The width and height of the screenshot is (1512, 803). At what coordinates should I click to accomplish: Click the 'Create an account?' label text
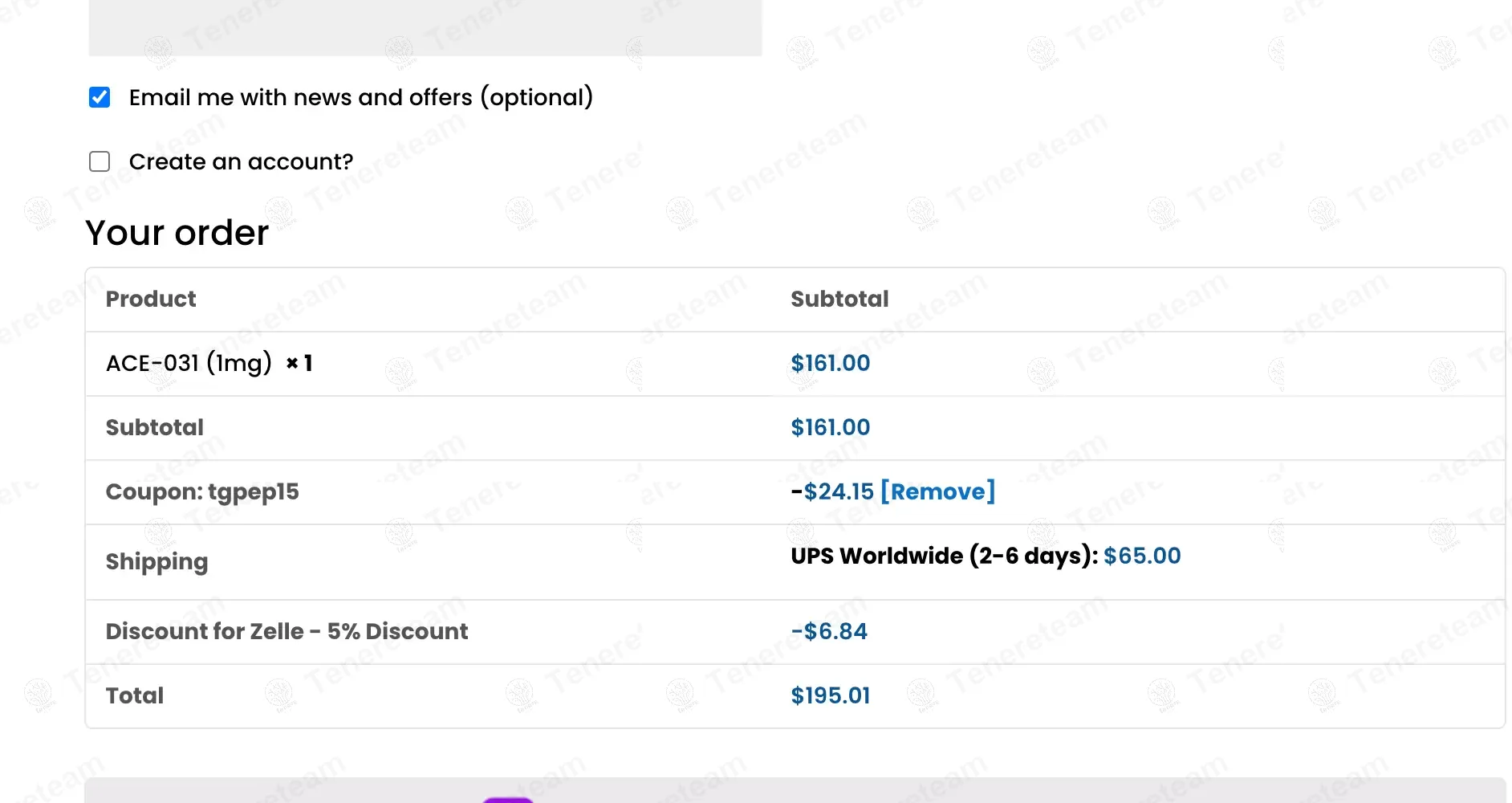(241, 161)
